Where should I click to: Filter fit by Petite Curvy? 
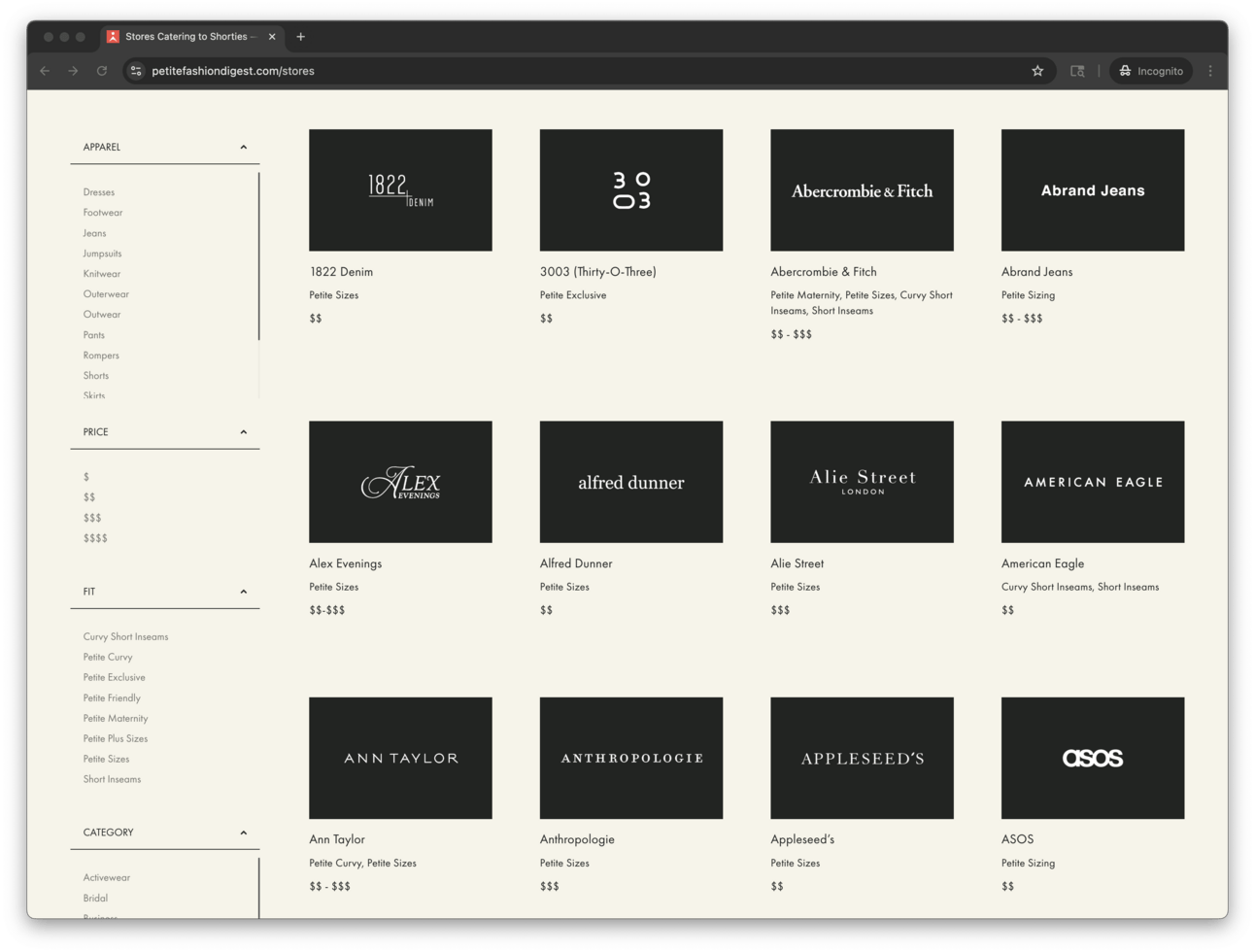108,658
